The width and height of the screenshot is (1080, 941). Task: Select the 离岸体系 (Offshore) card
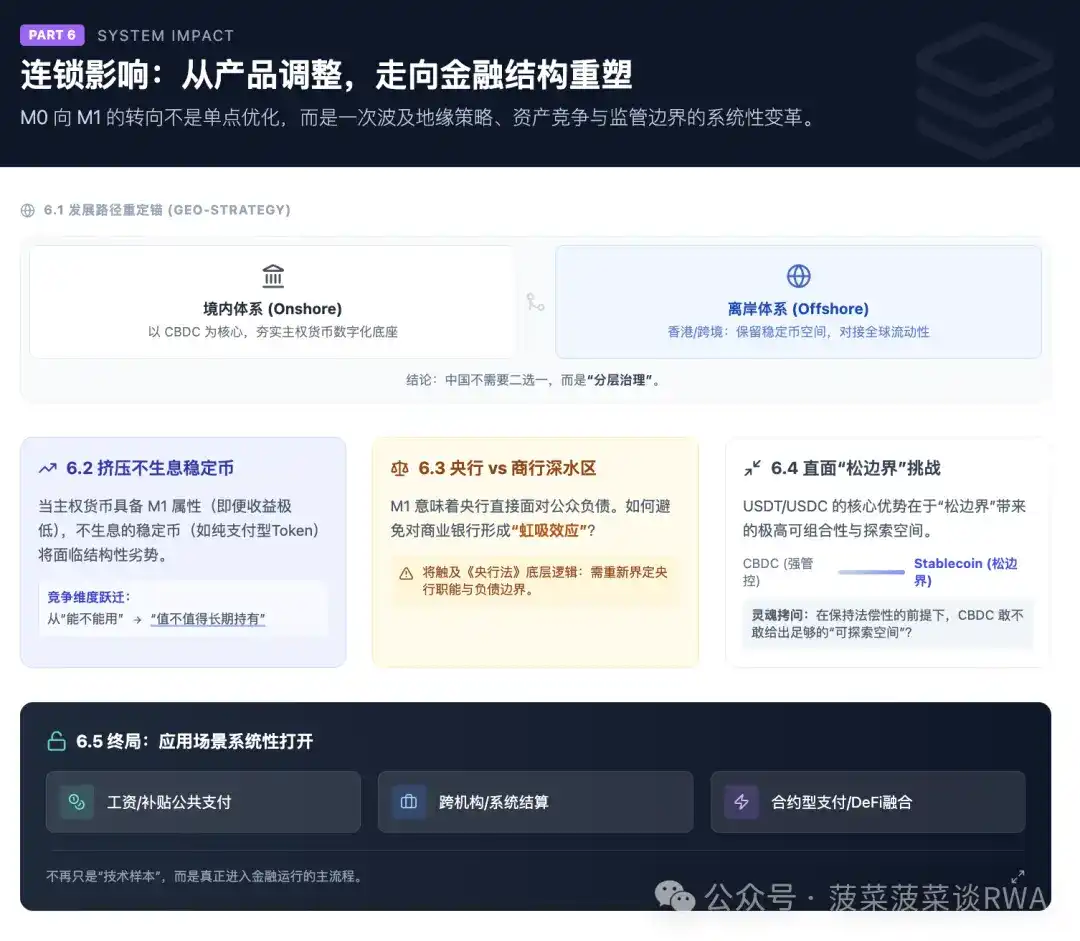coord(798,302)
